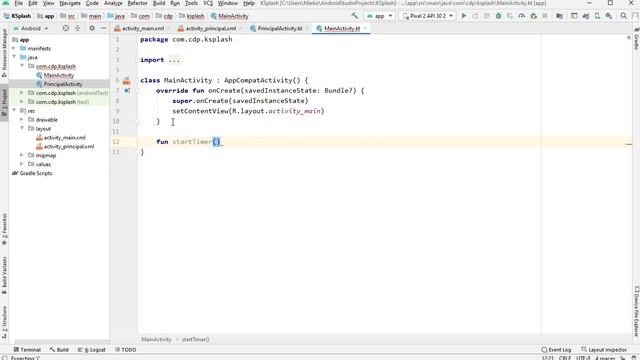Expand the drawable folder
The image size is (640, 360).
(22, 120)
